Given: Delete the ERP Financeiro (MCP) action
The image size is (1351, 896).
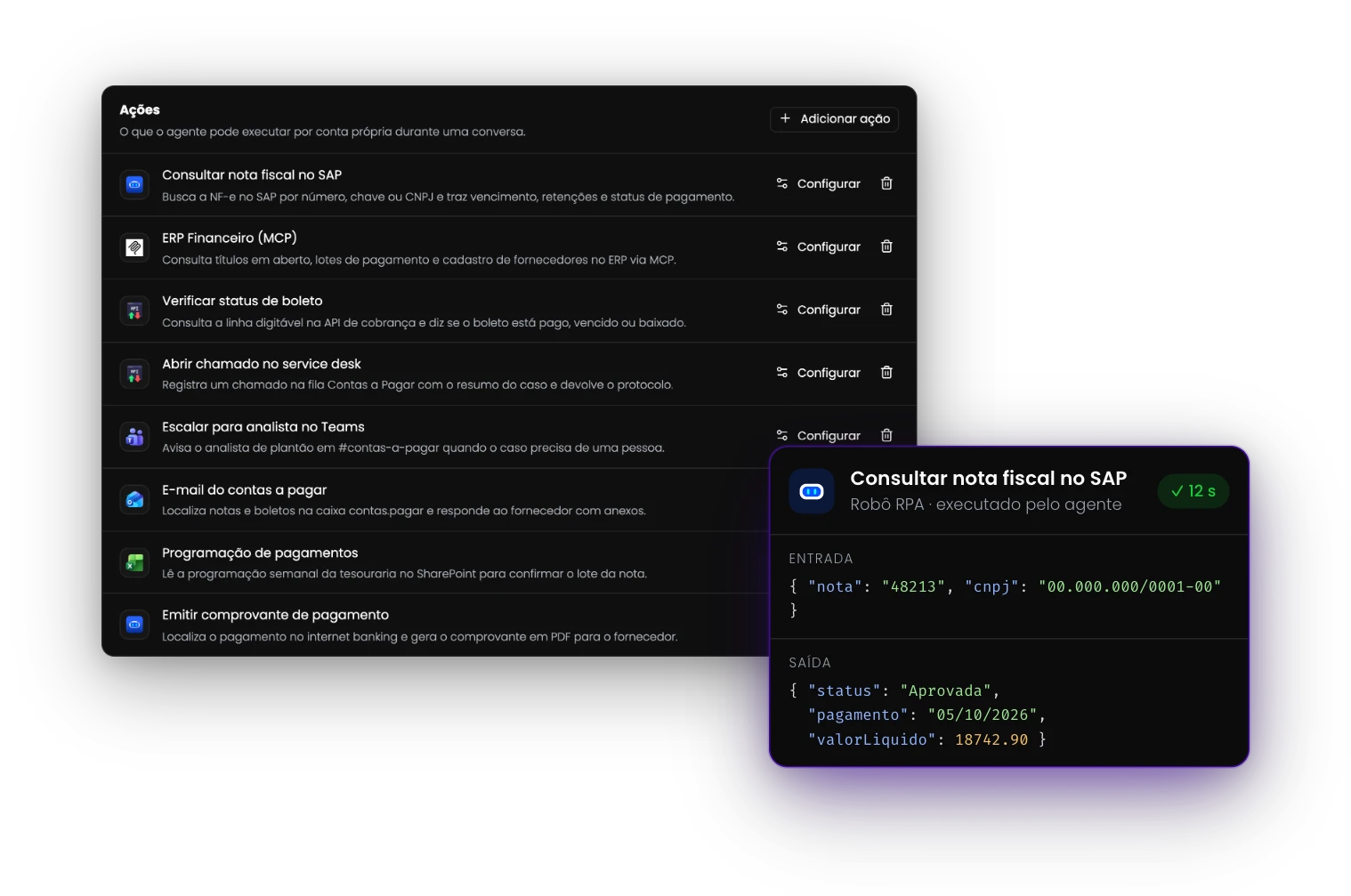Looking at the screenshot, I should (x=886, y=246).
